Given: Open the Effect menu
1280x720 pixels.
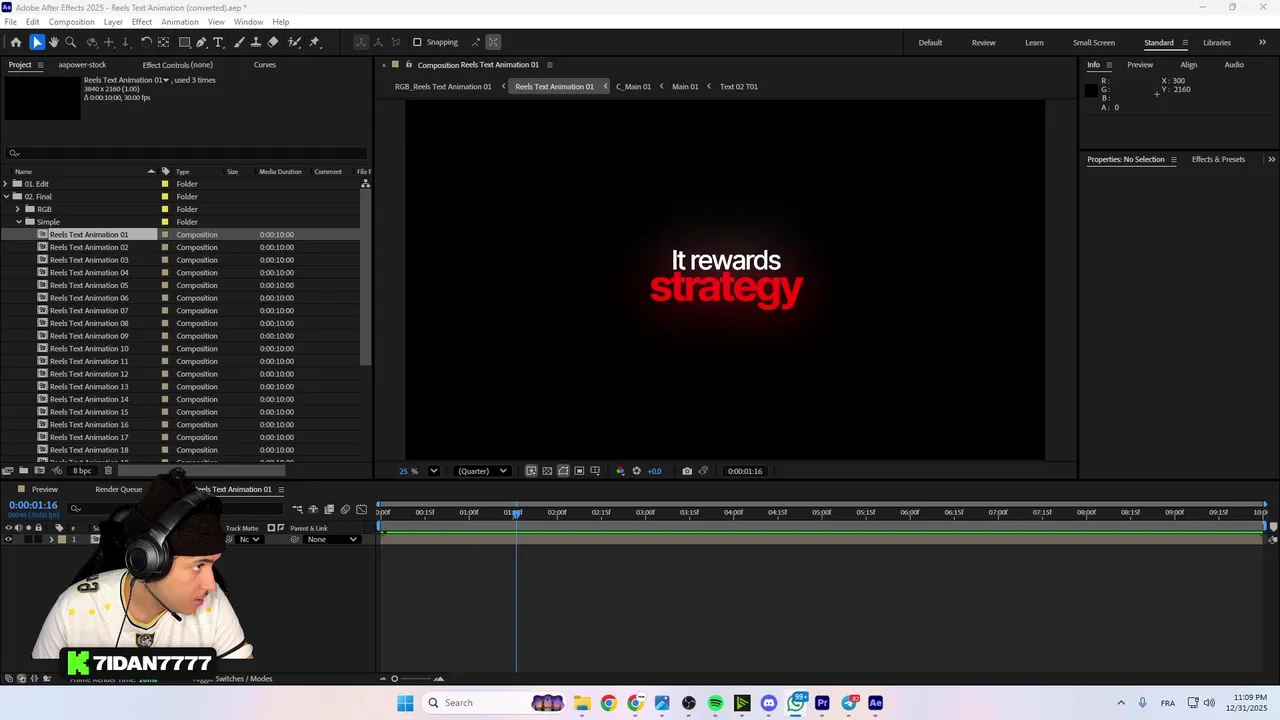Looking at the screenshot, I should point(142,22).
